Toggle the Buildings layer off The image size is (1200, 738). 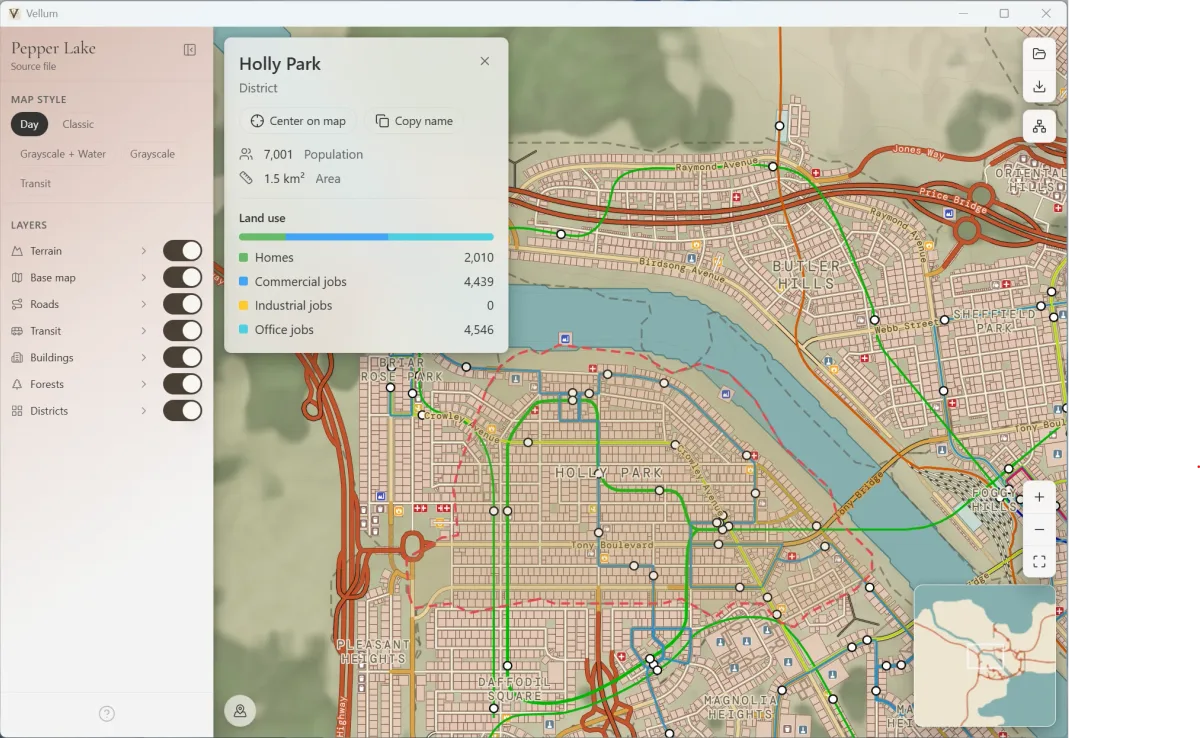tap(183, 357)
